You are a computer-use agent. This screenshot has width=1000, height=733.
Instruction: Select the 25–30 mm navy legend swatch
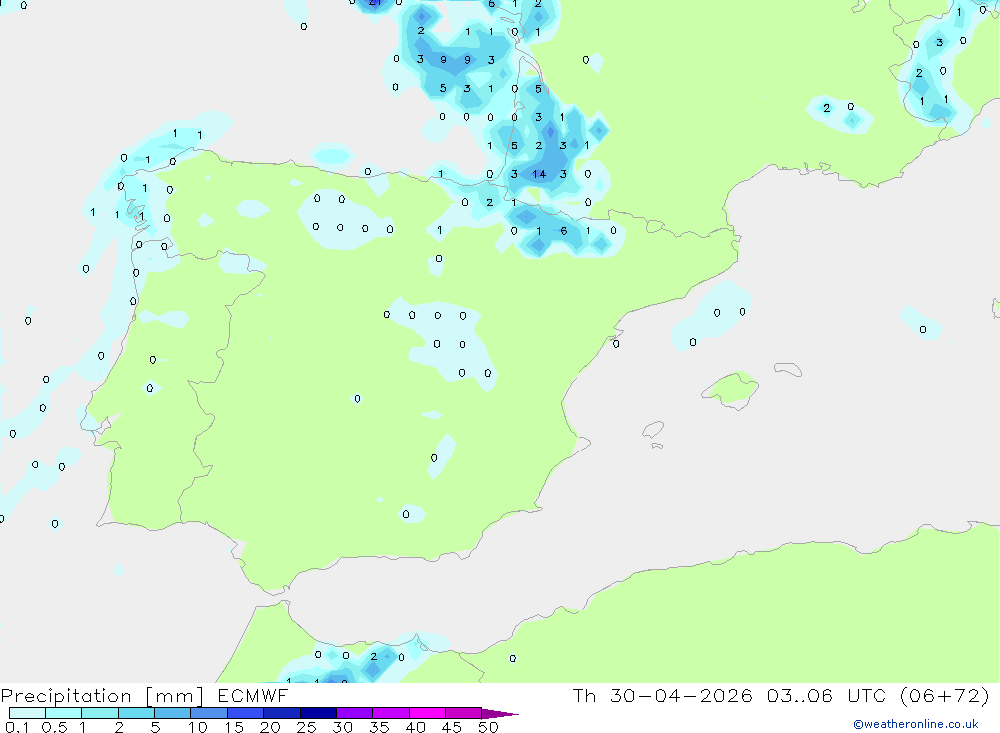318,713
